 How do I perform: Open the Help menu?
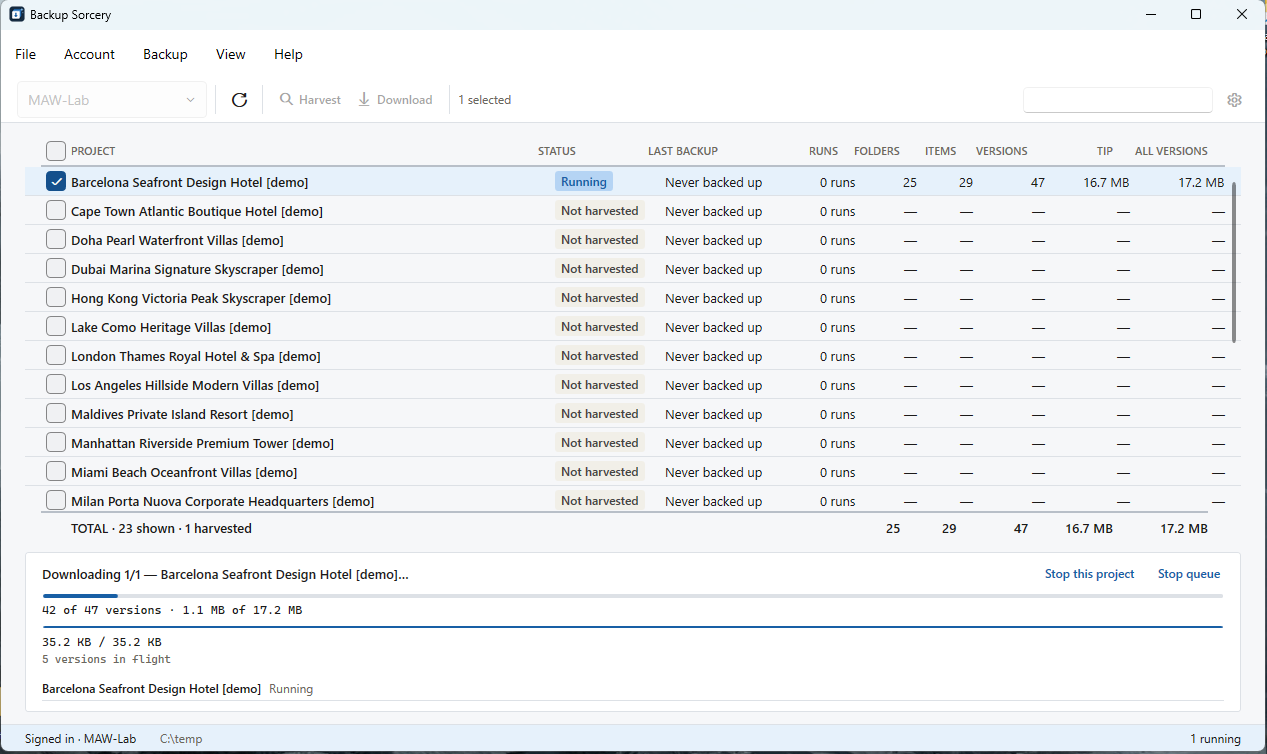[x=288, y=54]
